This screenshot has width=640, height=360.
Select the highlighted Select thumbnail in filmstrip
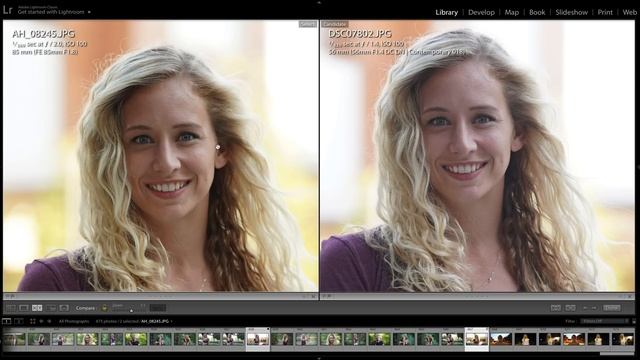[x=258, y=339]
